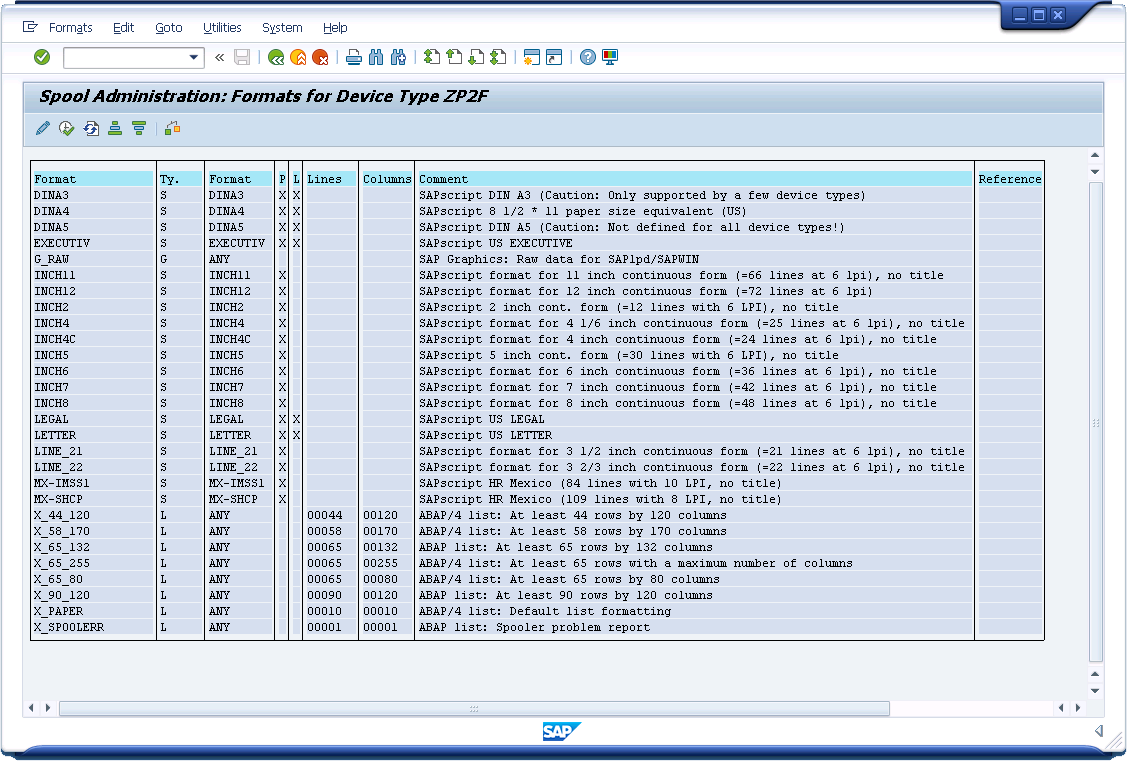Click the green Enter checkmark icon
This screenshot has width=1127, height=761.
pos(41,57)
